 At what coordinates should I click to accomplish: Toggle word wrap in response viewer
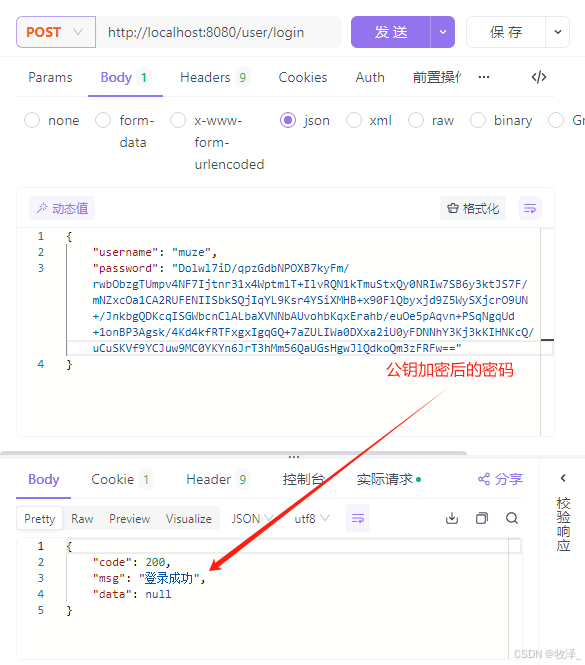click(358, 518)
